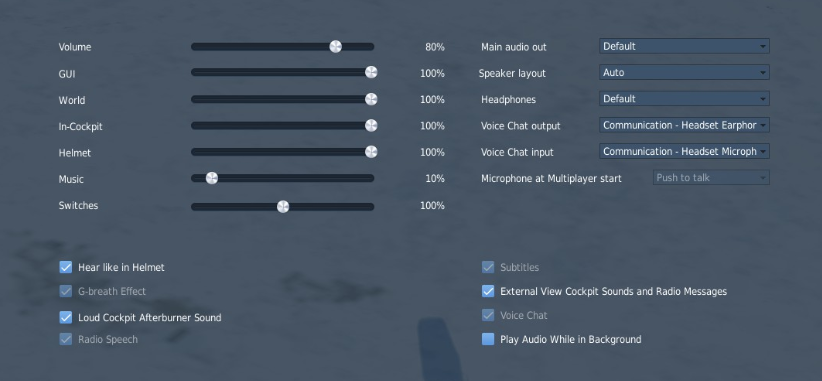The height and width of the screenshot is (381, 822).
Task: Disable Loud Cockpit Afterburner Sound
Action: 66,317
